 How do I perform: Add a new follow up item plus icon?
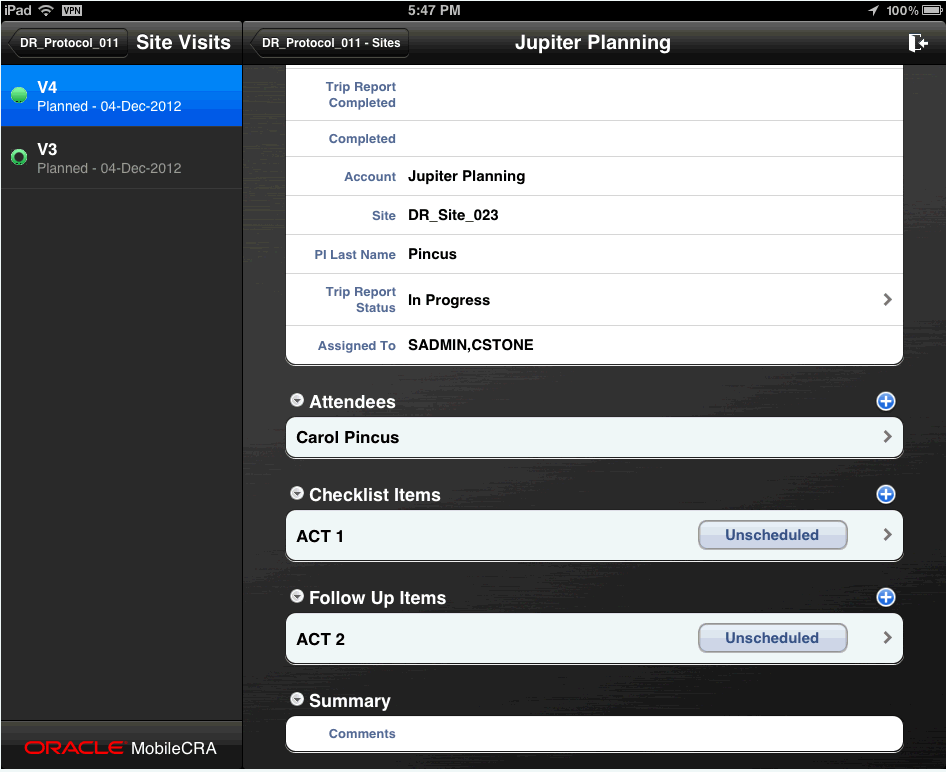885,597
